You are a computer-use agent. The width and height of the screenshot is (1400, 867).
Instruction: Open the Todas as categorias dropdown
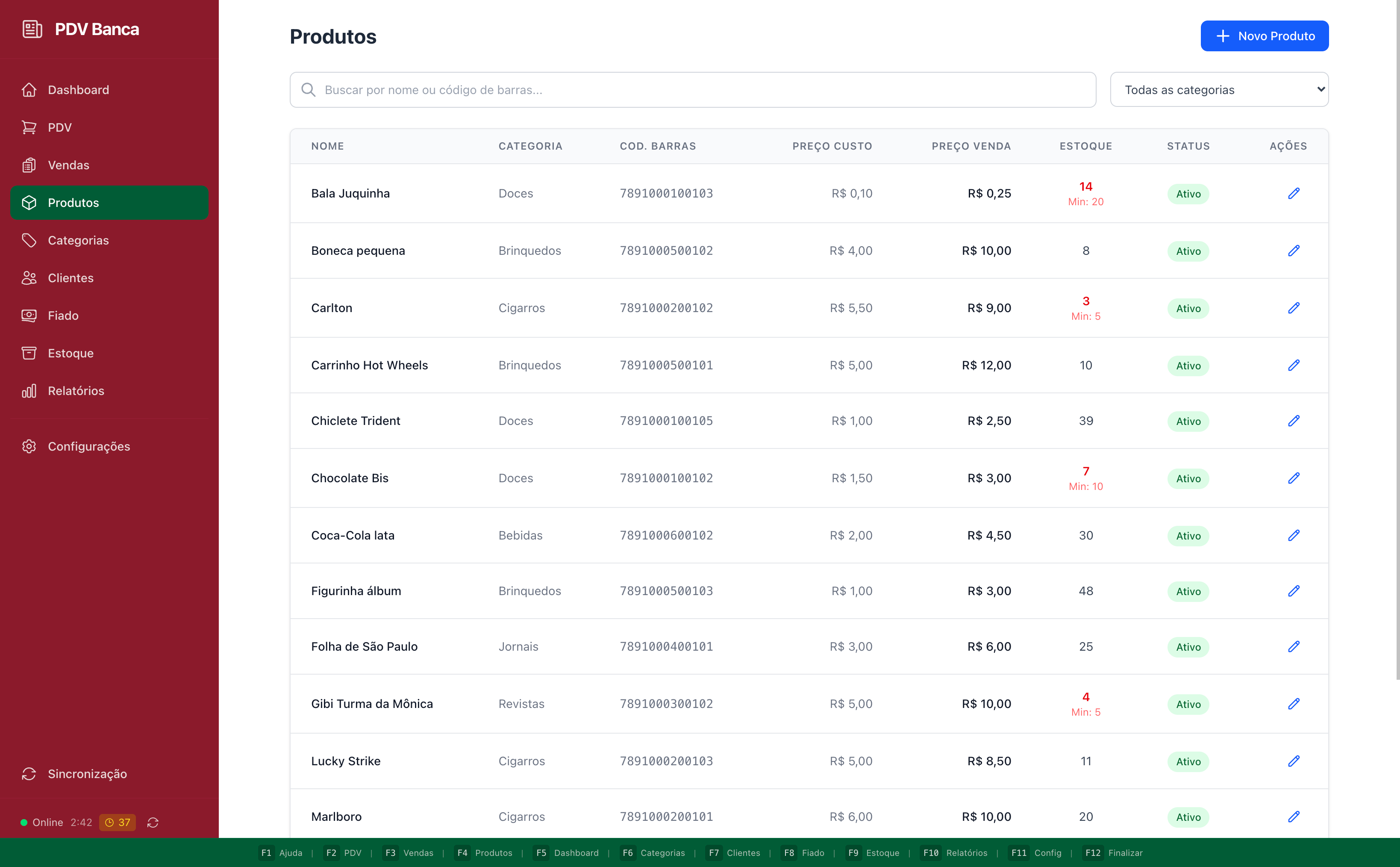click(x=1219, y=89)
